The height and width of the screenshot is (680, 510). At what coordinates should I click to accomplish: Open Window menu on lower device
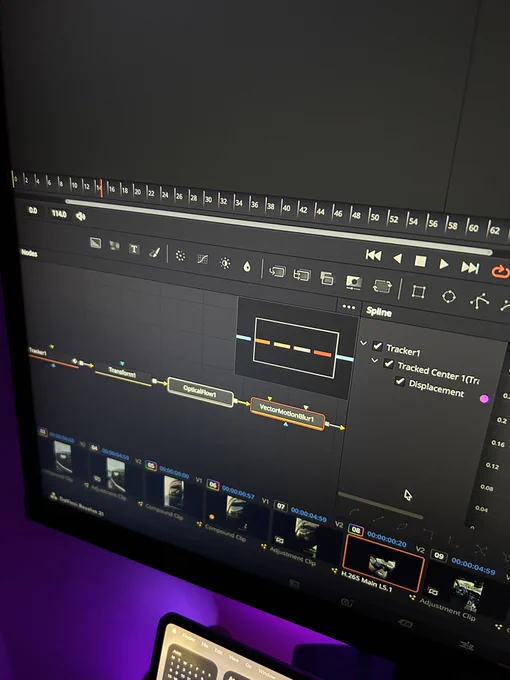pos(266,673)
